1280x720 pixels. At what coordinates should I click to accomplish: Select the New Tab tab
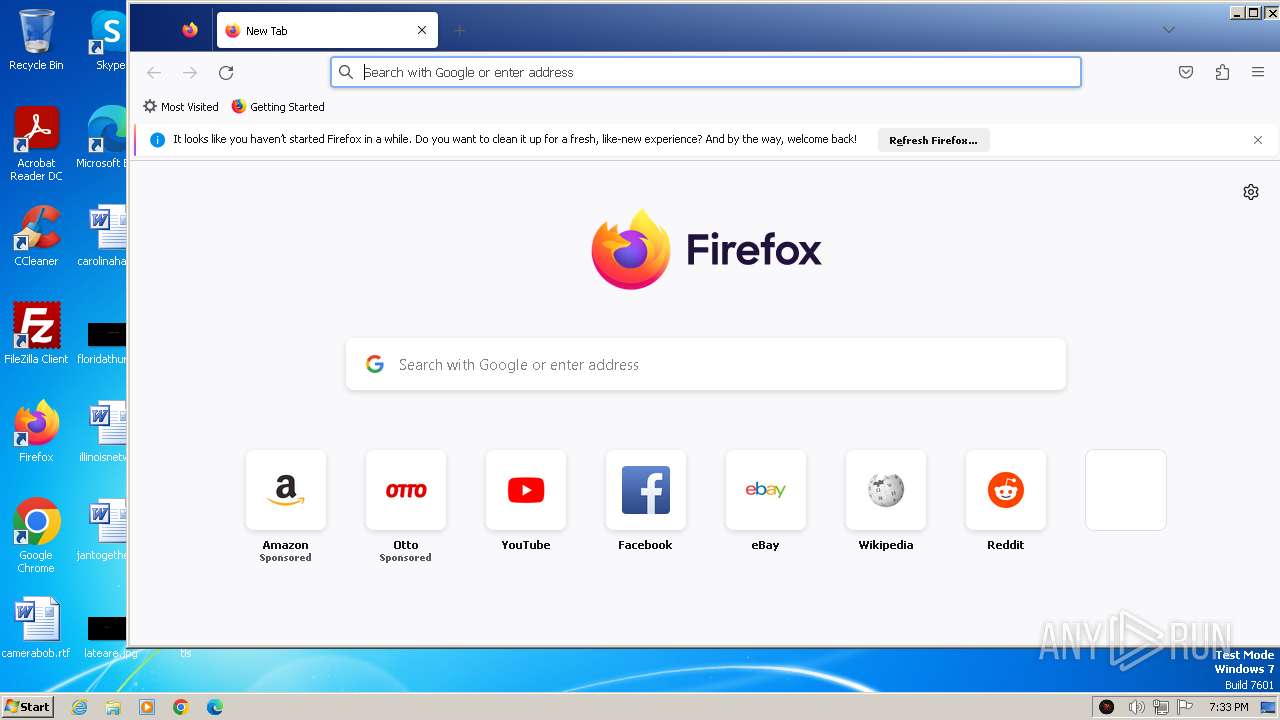click(x=327, y=30)
